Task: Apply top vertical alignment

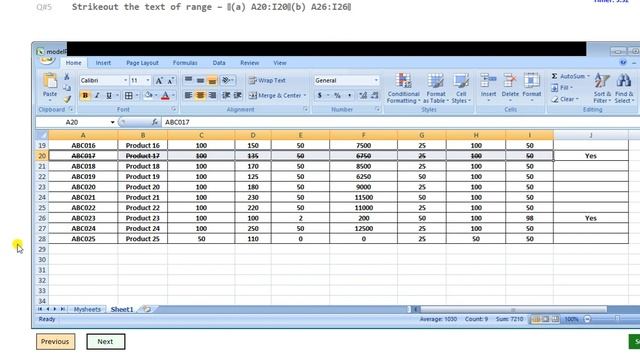Action: (x=188, y=80)
